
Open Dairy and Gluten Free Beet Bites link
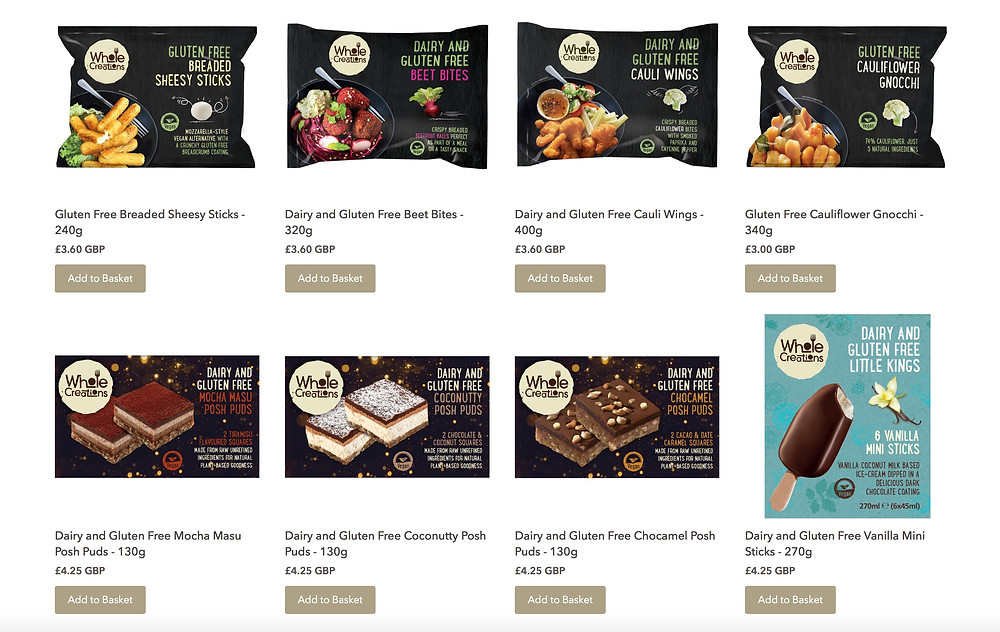point(374,222)
